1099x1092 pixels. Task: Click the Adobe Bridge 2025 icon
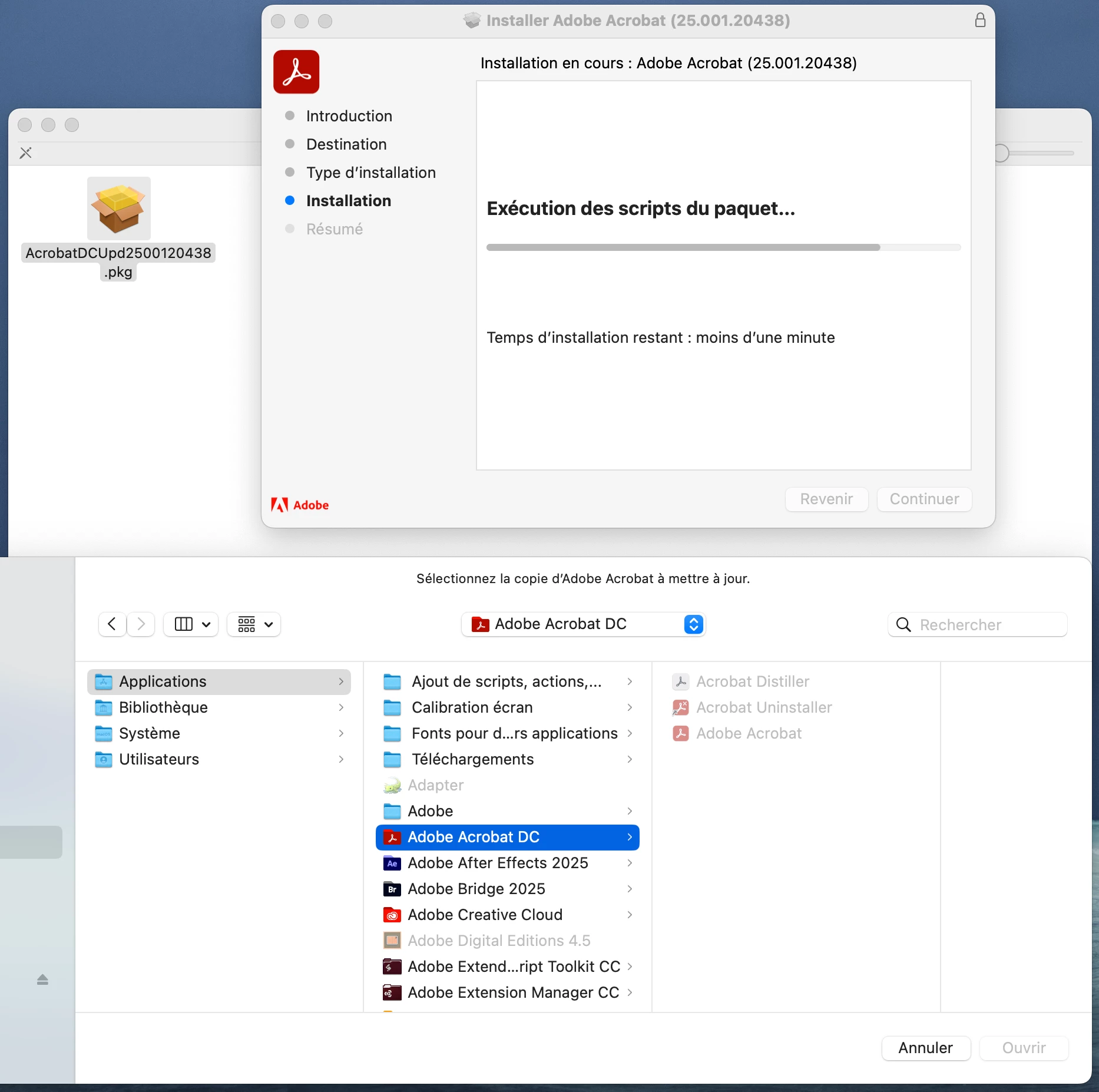tap(392, 889)
